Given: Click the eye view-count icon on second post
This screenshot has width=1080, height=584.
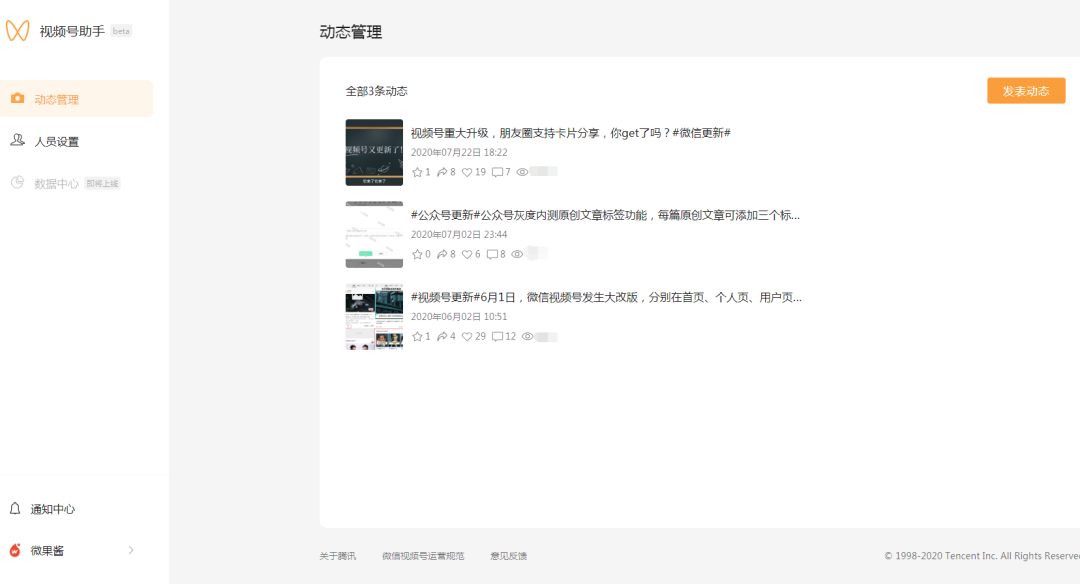Looking at the screenshot, I should click(516, 253).
